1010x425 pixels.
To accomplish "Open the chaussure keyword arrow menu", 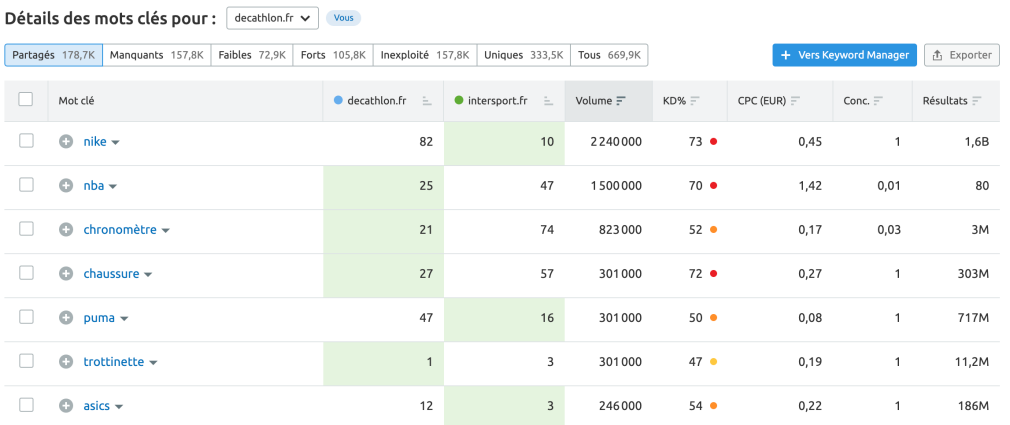I will click(148, 275).
